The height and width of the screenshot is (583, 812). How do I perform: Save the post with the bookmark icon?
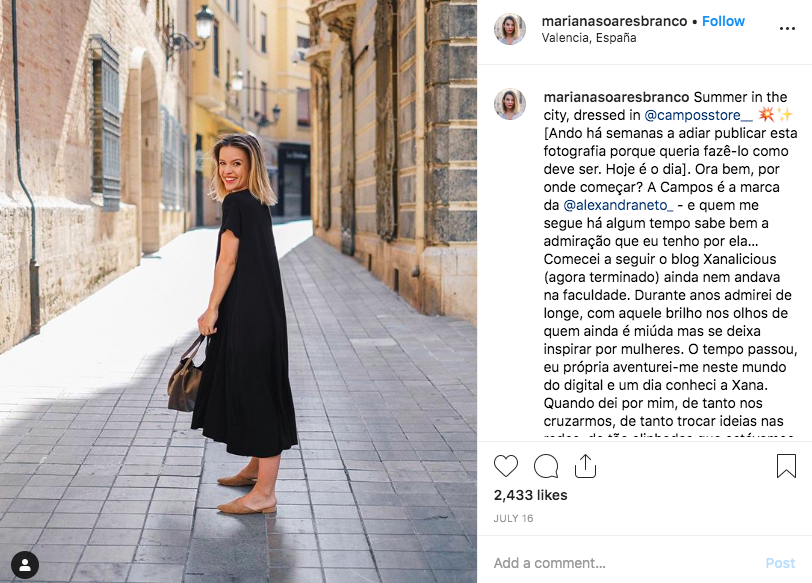pyautogui.click(x=786, y=465)
